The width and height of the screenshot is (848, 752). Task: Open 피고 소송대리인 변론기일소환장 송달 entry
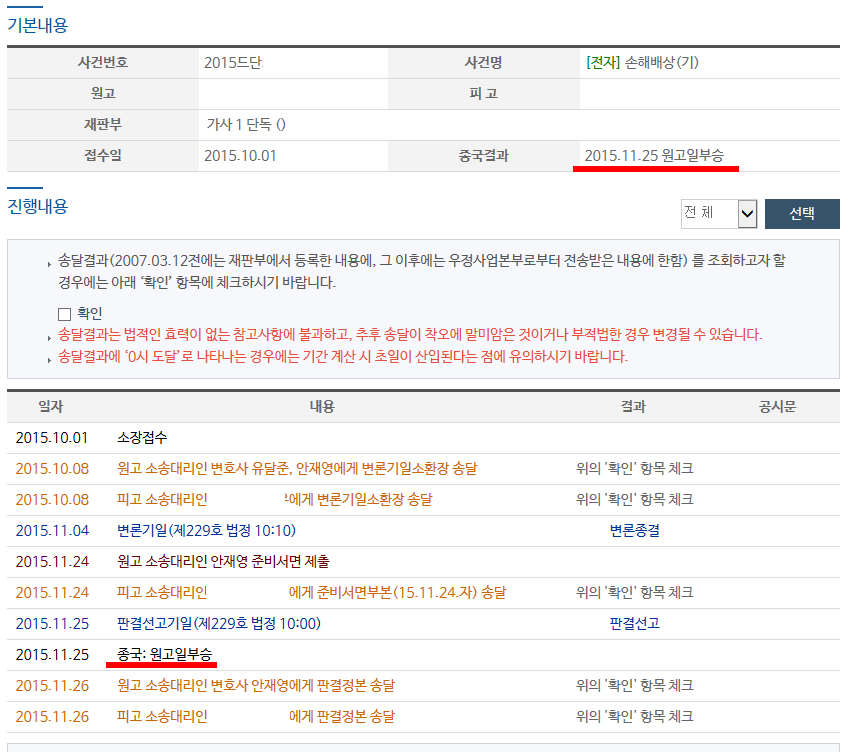(x=275, y=499)
